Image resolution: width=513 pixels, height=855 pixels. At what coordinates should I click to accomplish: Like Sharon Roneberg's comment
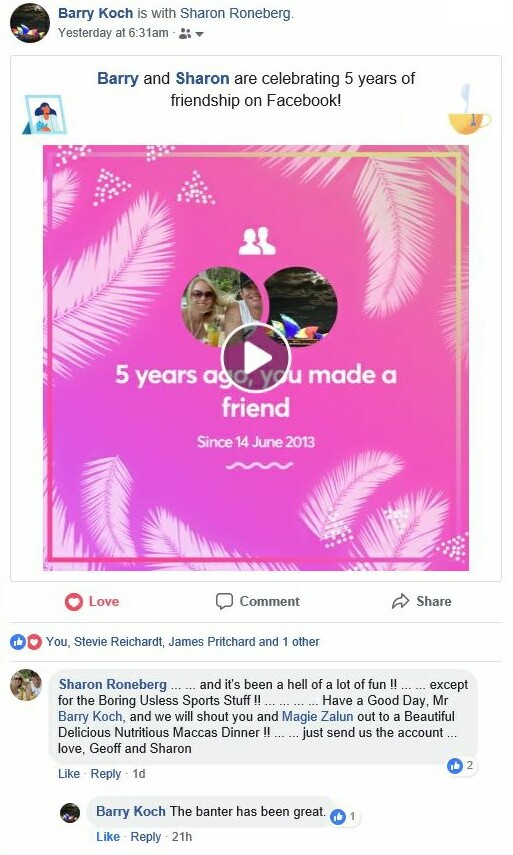[x=69, y=774]
